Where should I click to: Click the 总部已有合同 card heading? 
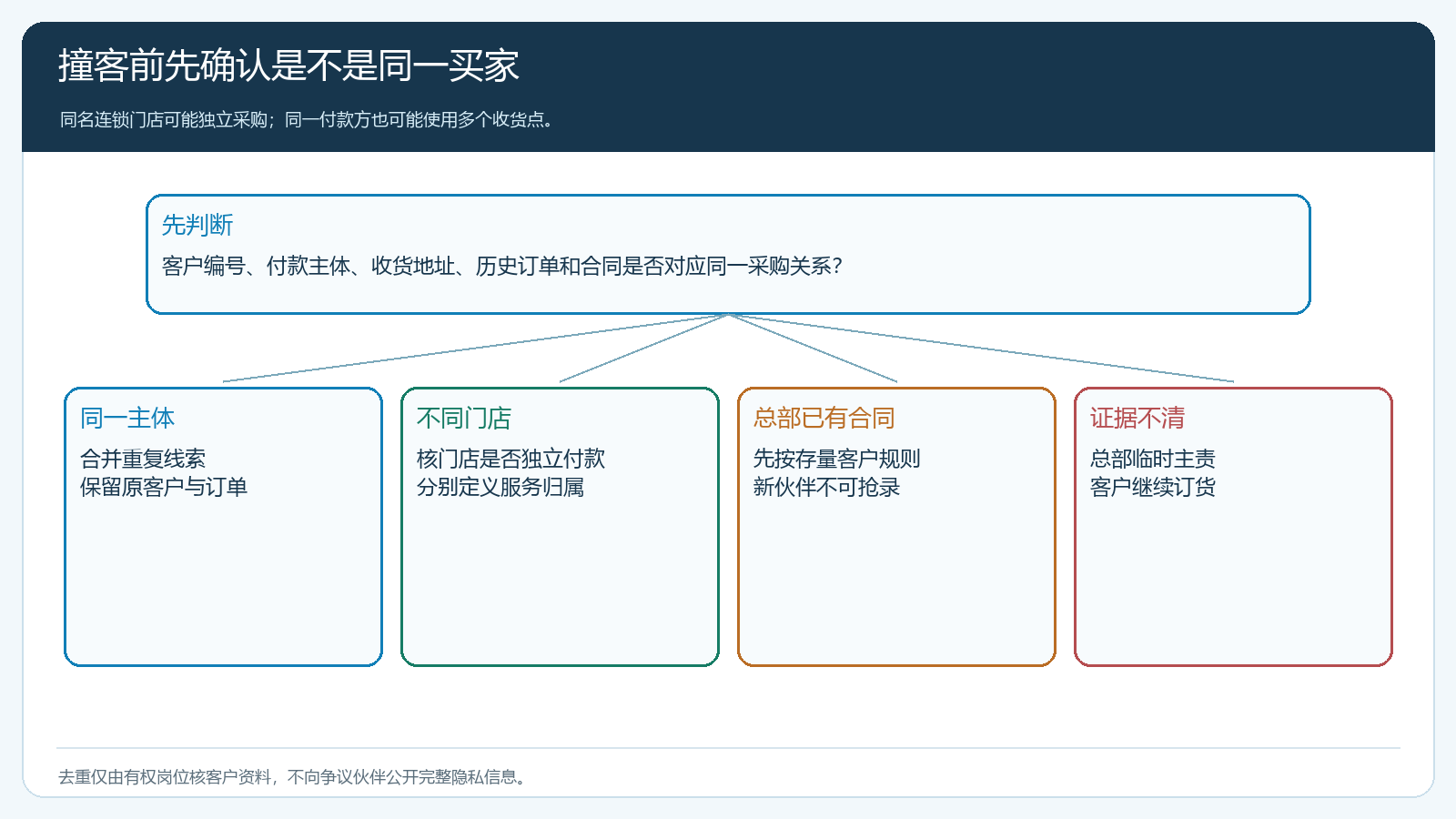coord(824,418)
